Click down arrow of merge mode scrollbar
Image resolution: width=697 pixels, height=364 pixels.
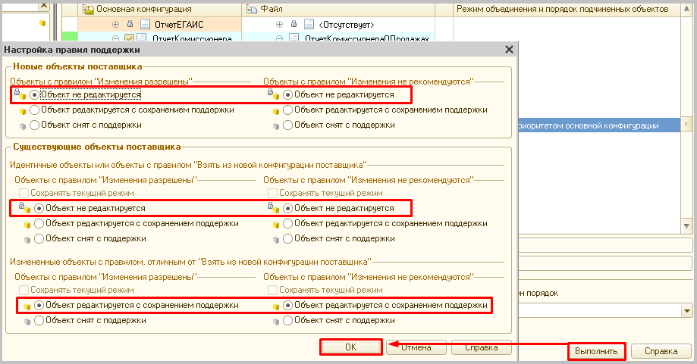tap(687, 226)
